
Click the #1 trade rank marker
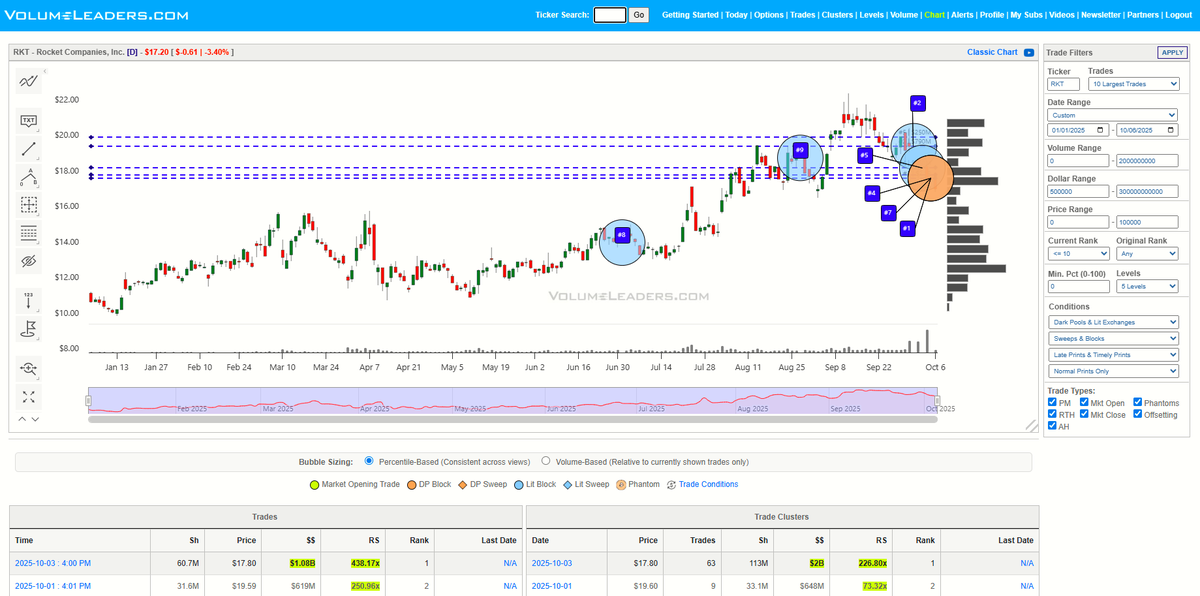(908, 228)
